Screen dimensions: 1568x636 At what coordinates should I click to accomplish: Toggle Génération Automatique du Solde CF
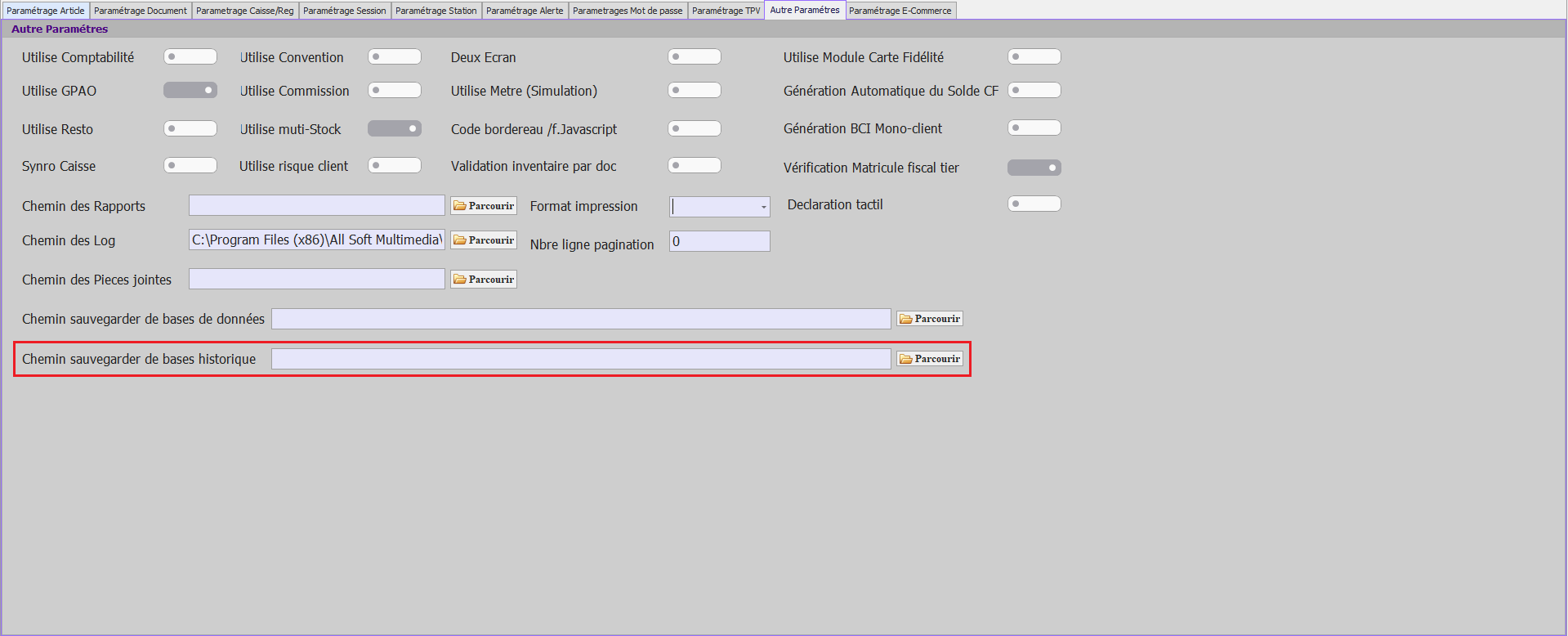coord(1034,90)
